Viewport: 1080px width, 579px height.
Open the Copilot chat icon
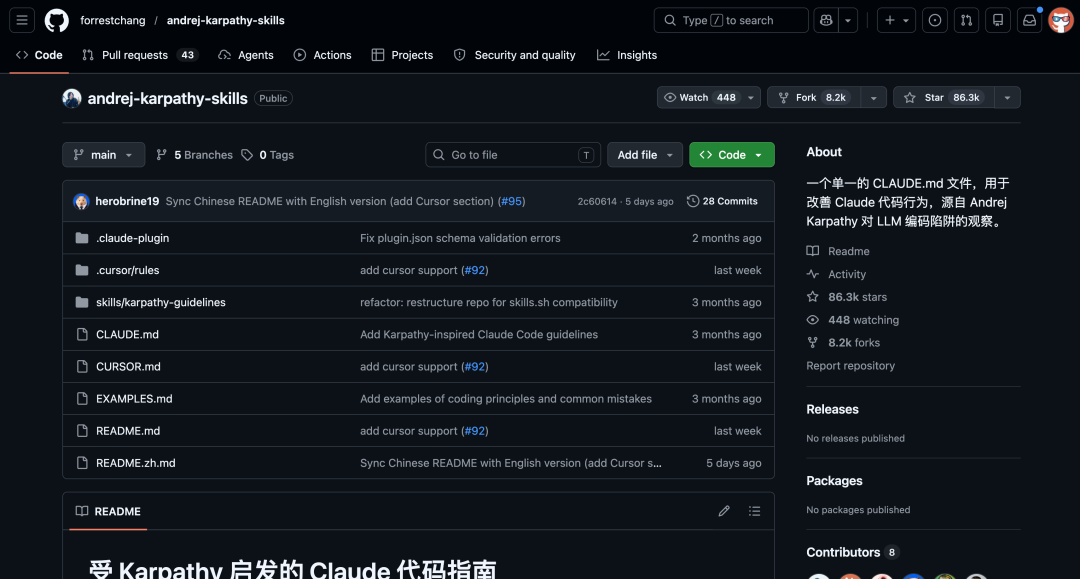coord(826,20)
